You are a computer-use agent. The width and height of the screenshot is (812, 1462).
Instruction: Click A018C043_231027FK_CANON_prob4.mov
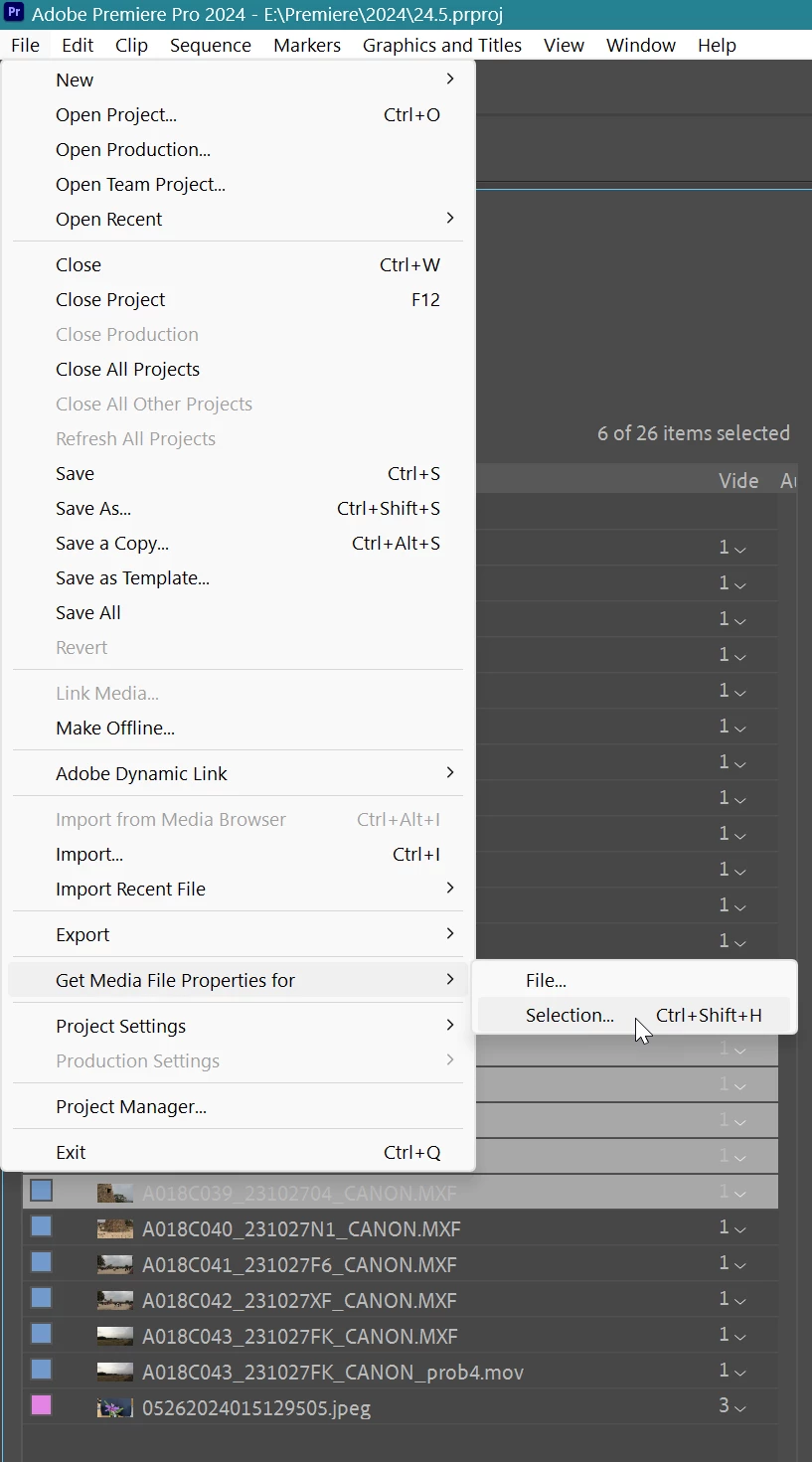[333, 1373]
